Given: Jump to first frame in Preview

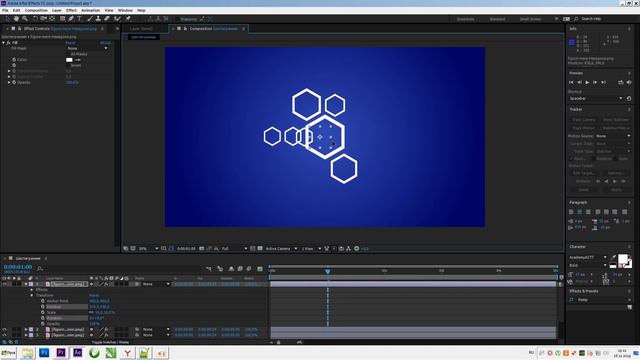Looking at the screenshot, I should (x=571, y=82).
